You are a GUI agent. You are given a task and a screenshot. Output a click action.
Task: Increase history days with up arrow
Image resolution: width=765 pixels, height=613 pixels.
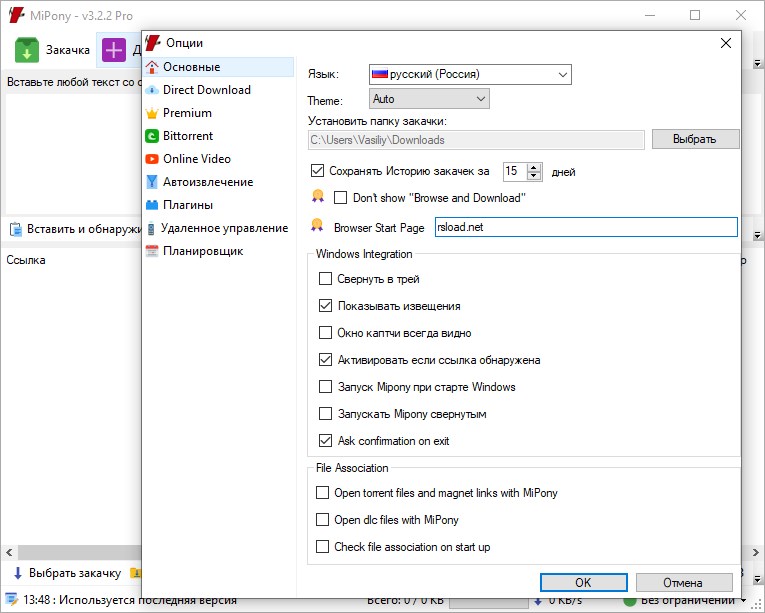tap(534, 167)
